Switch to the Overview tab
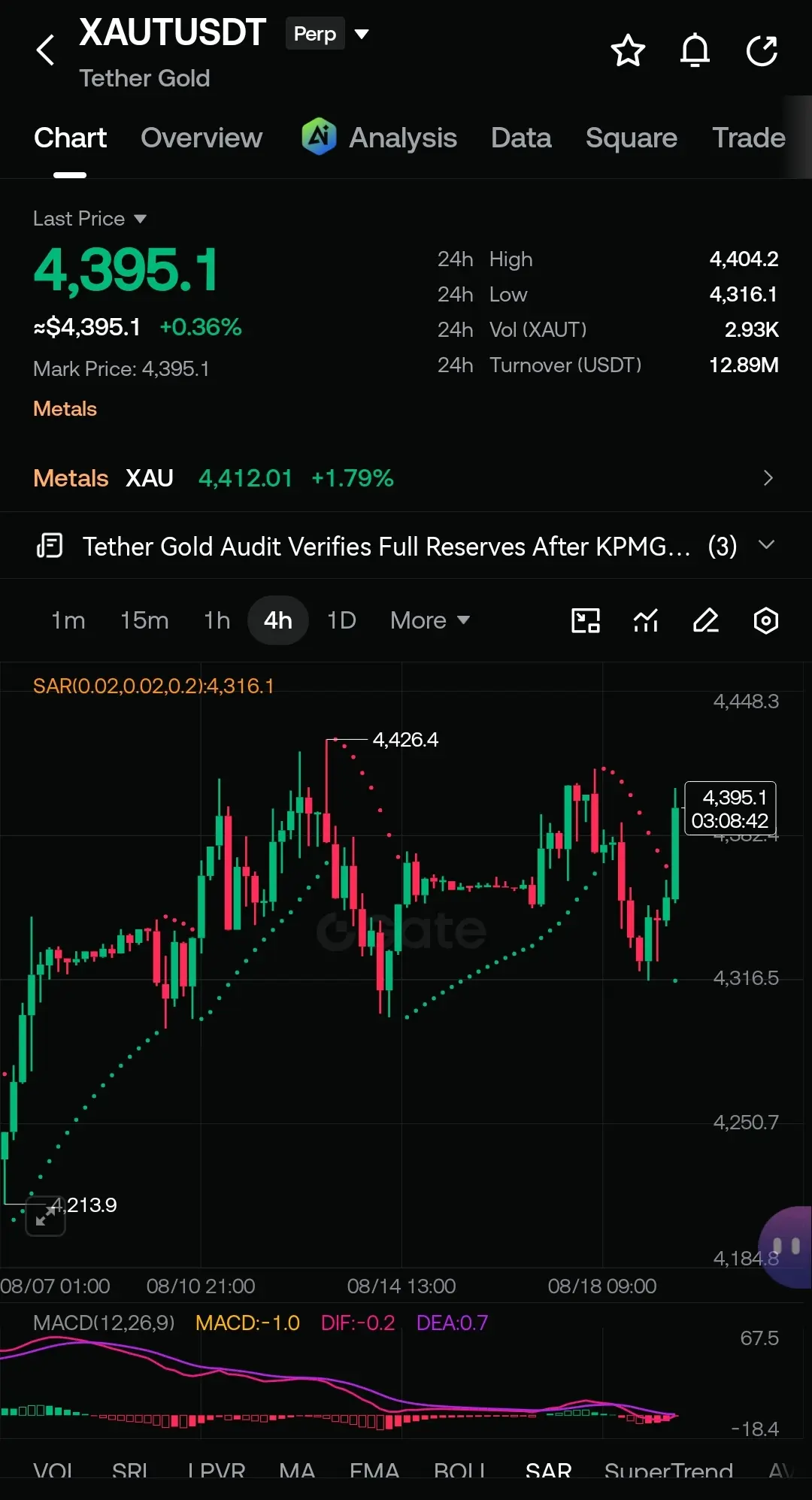The width and height of the screenshot is (812, 1500). pos(201,138)
